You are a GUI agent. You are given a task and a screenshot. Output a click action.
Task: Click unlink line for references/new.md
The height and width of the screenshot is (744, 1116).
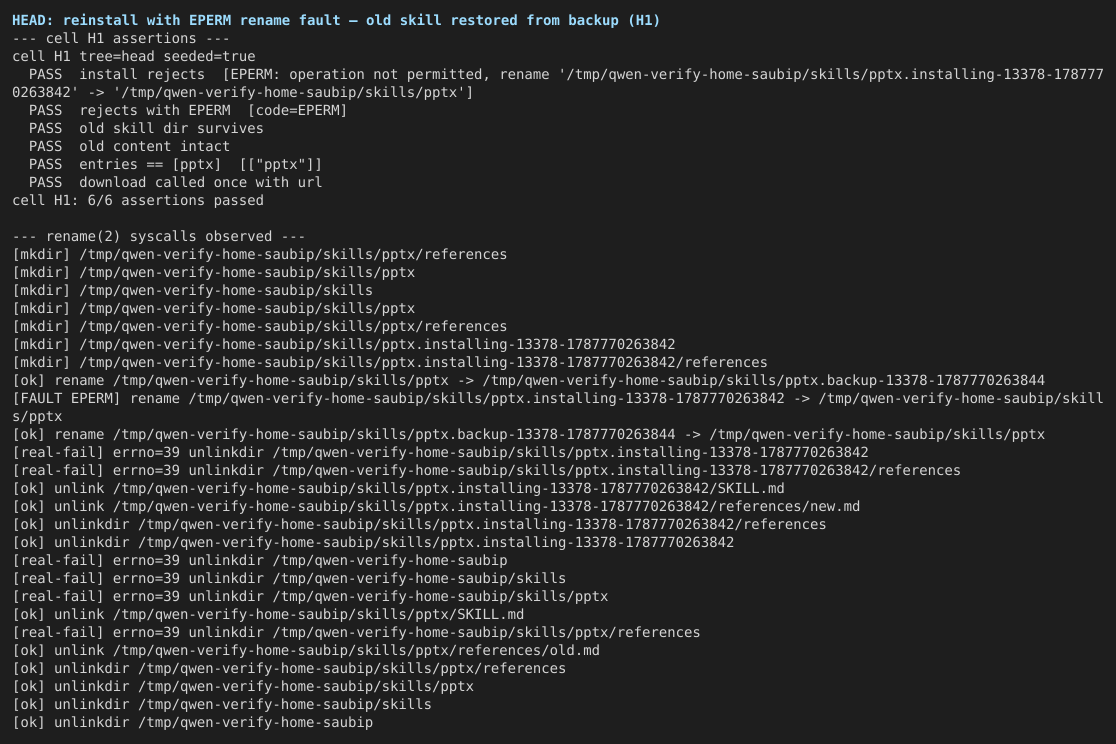coord(436,506)
